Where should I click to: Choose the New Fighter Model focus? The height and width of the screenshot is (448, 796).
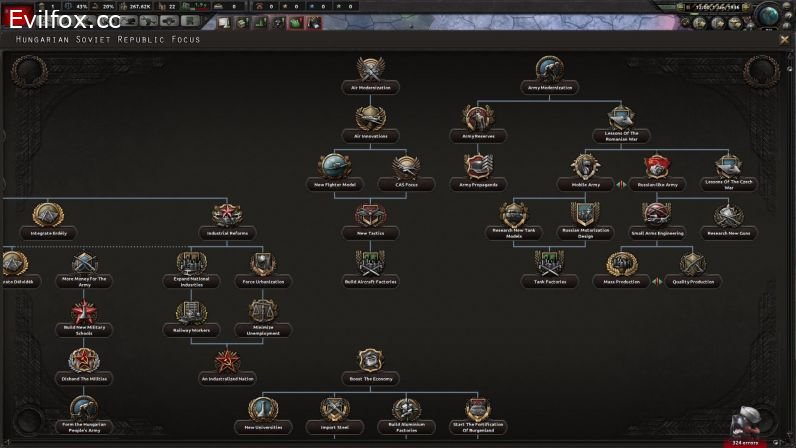tap(335, 168)
